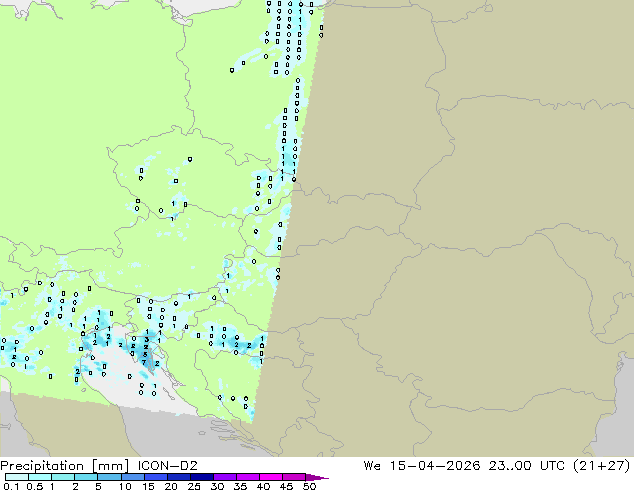The height and width of the screenshot is (490, 634).
Task: Click legend value '0.5'
Action: click(x=35, y=486)
